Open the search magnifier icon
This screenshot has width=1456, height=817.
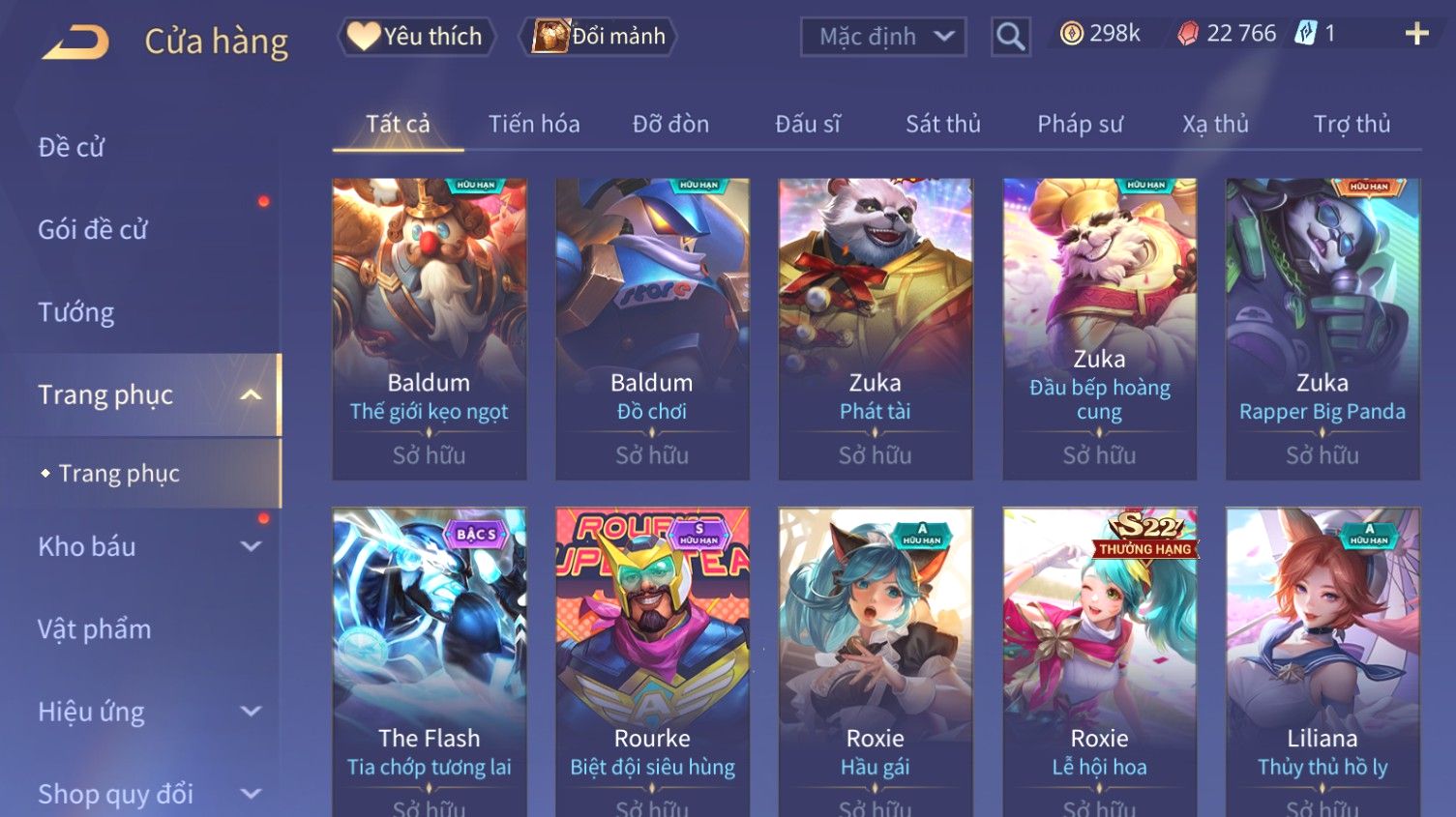1010,37
